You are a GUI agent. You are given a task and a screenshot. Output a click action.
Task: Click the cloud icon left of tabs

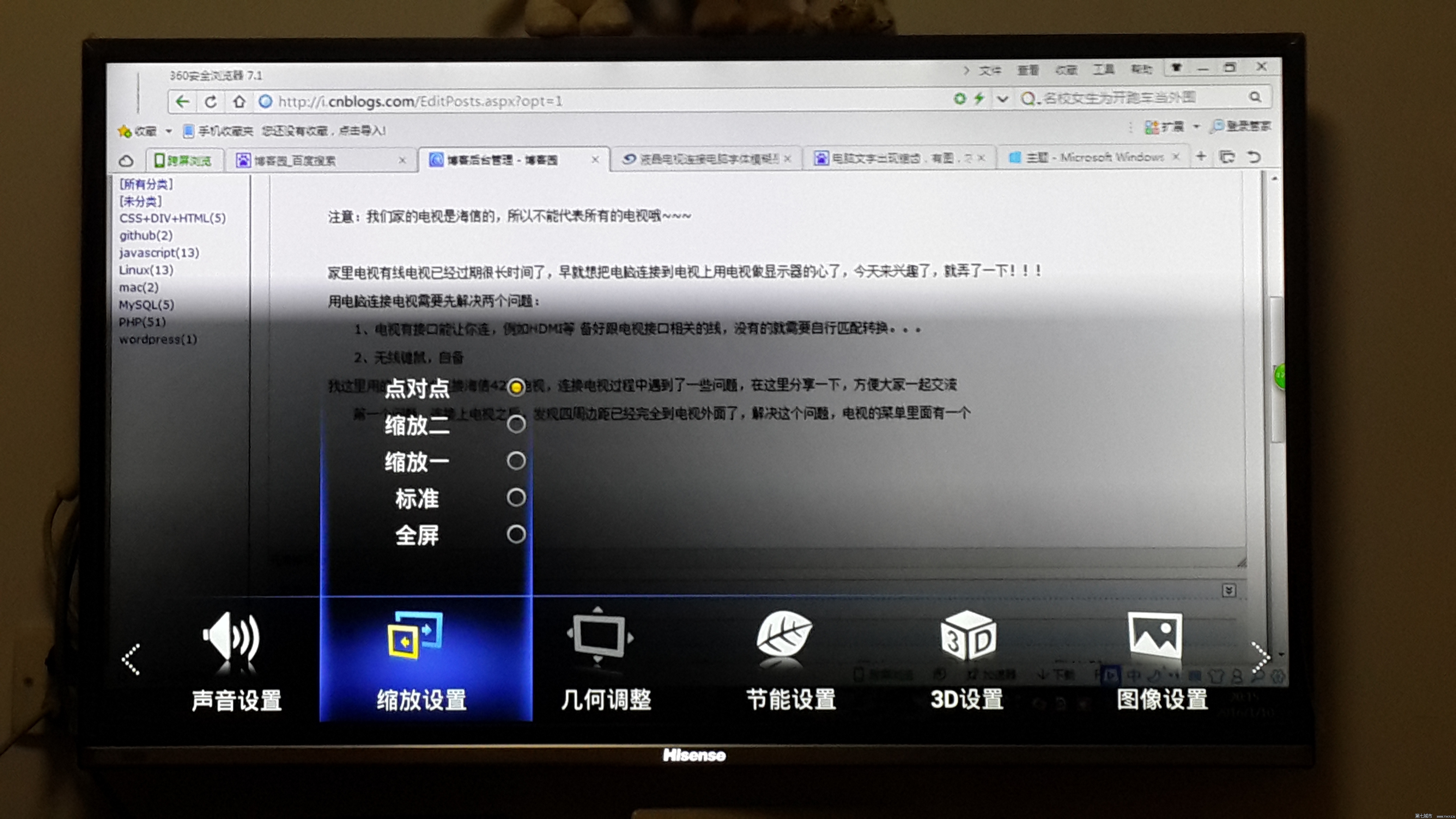point(127,161)
